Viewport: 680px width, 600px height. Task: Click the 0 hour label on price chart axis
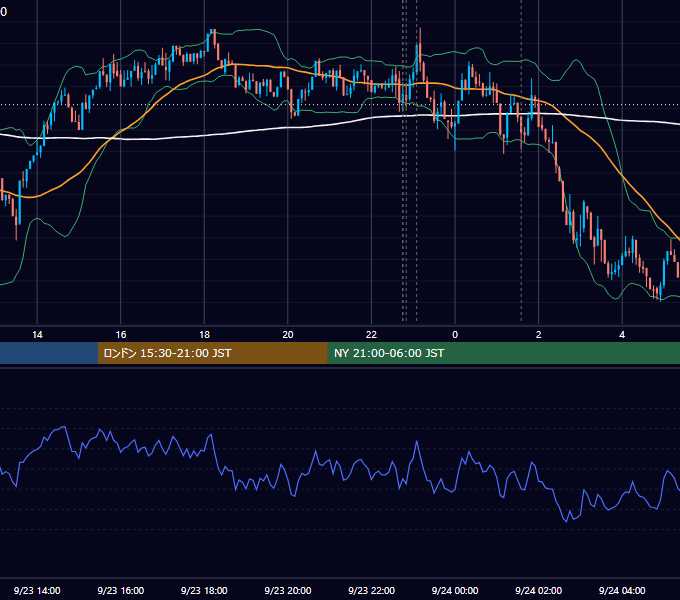point(455,334)
